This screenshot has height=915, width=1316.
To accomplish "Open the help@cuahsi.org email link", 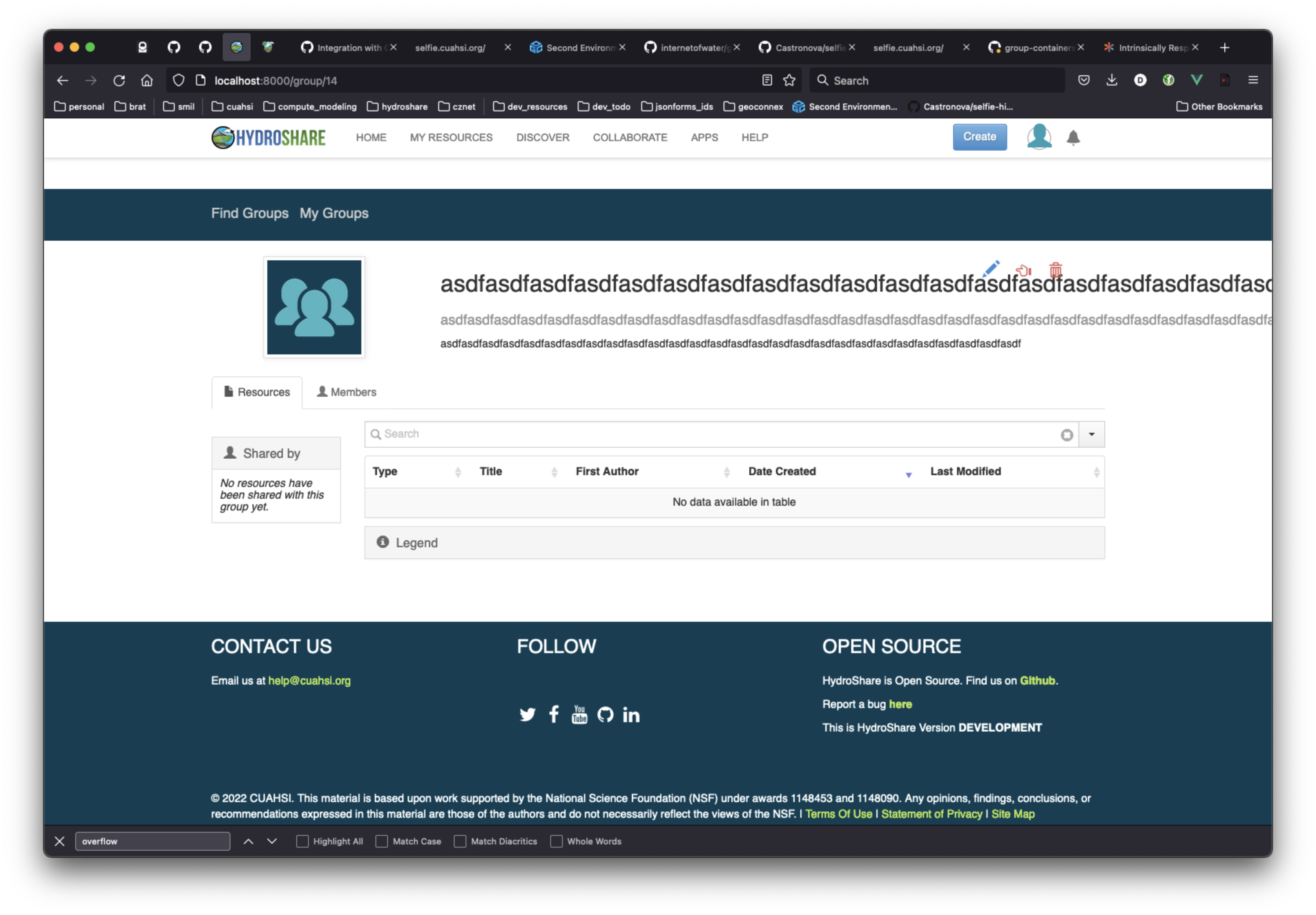I will (309, 681).
